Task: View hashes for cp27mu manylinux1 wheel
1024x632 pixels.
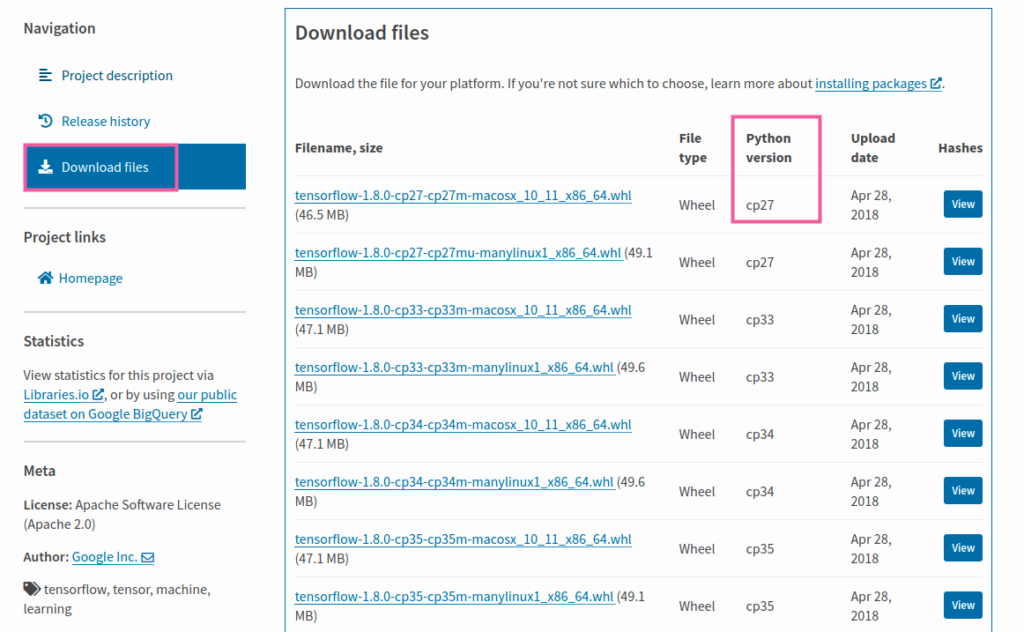Action: pyautogui.click(x=963, y=262)
